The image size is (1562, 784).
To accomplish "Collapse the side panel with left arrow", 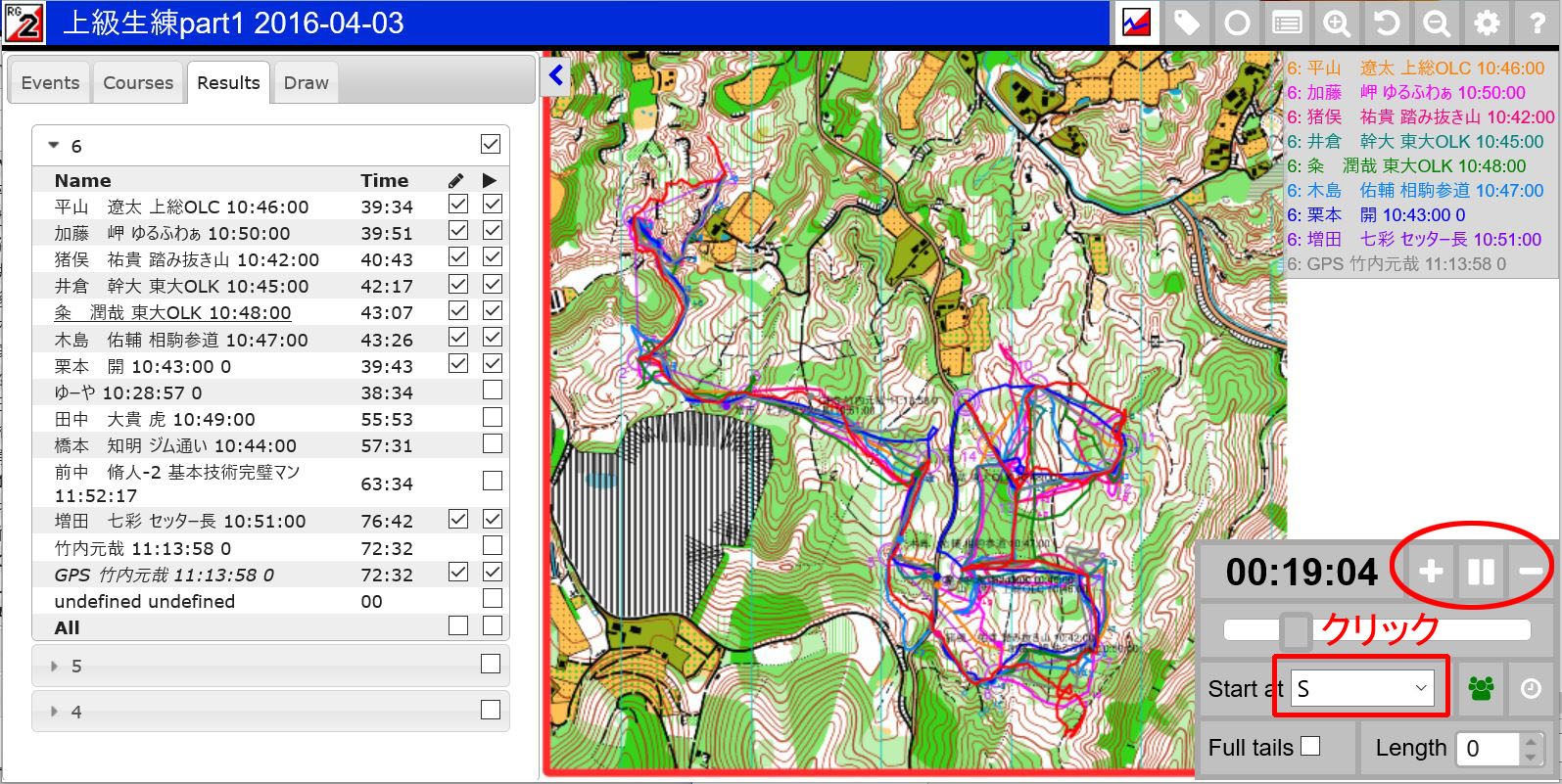I will pos(556,75).
